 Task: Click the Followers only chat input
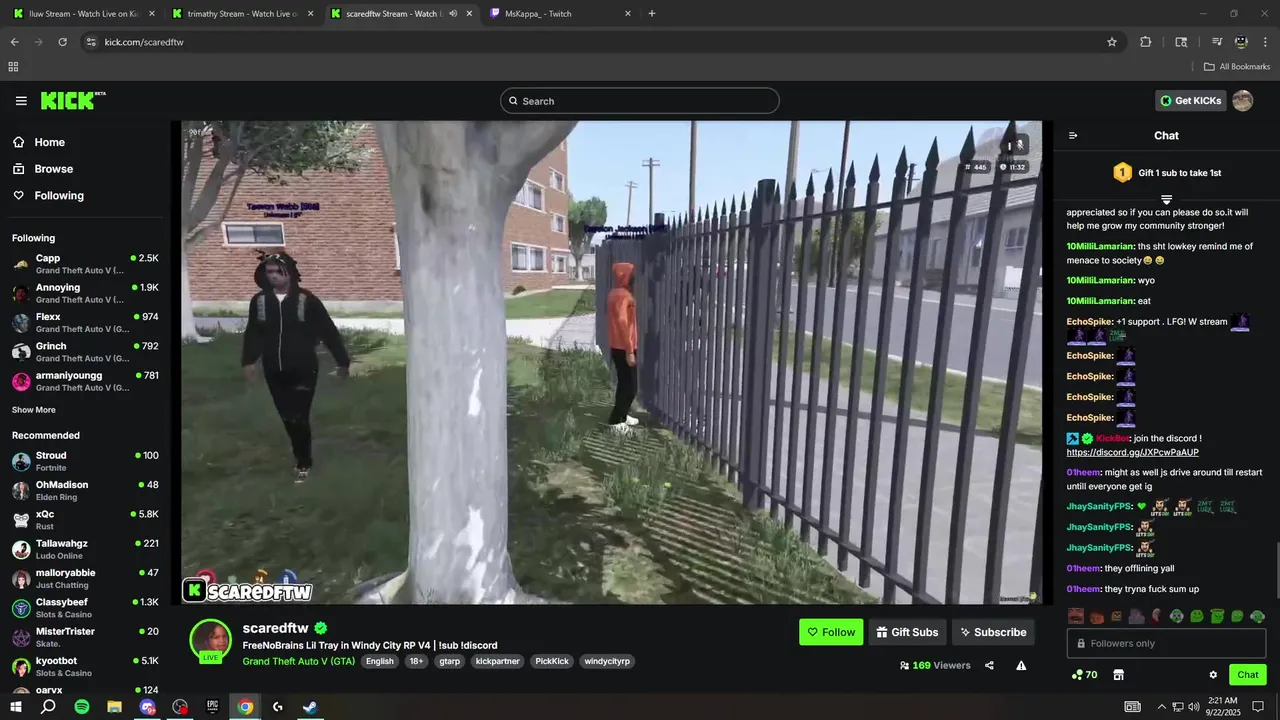(1166, 643)
